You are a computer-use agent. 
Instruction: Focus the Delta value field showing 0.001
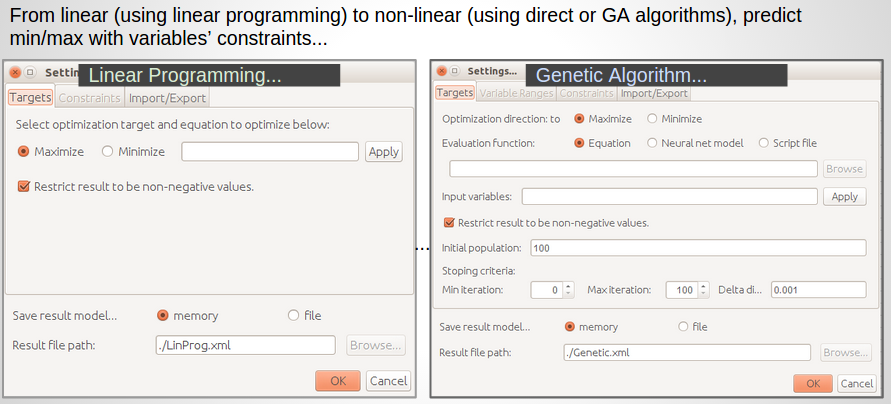tap(817, 290)
